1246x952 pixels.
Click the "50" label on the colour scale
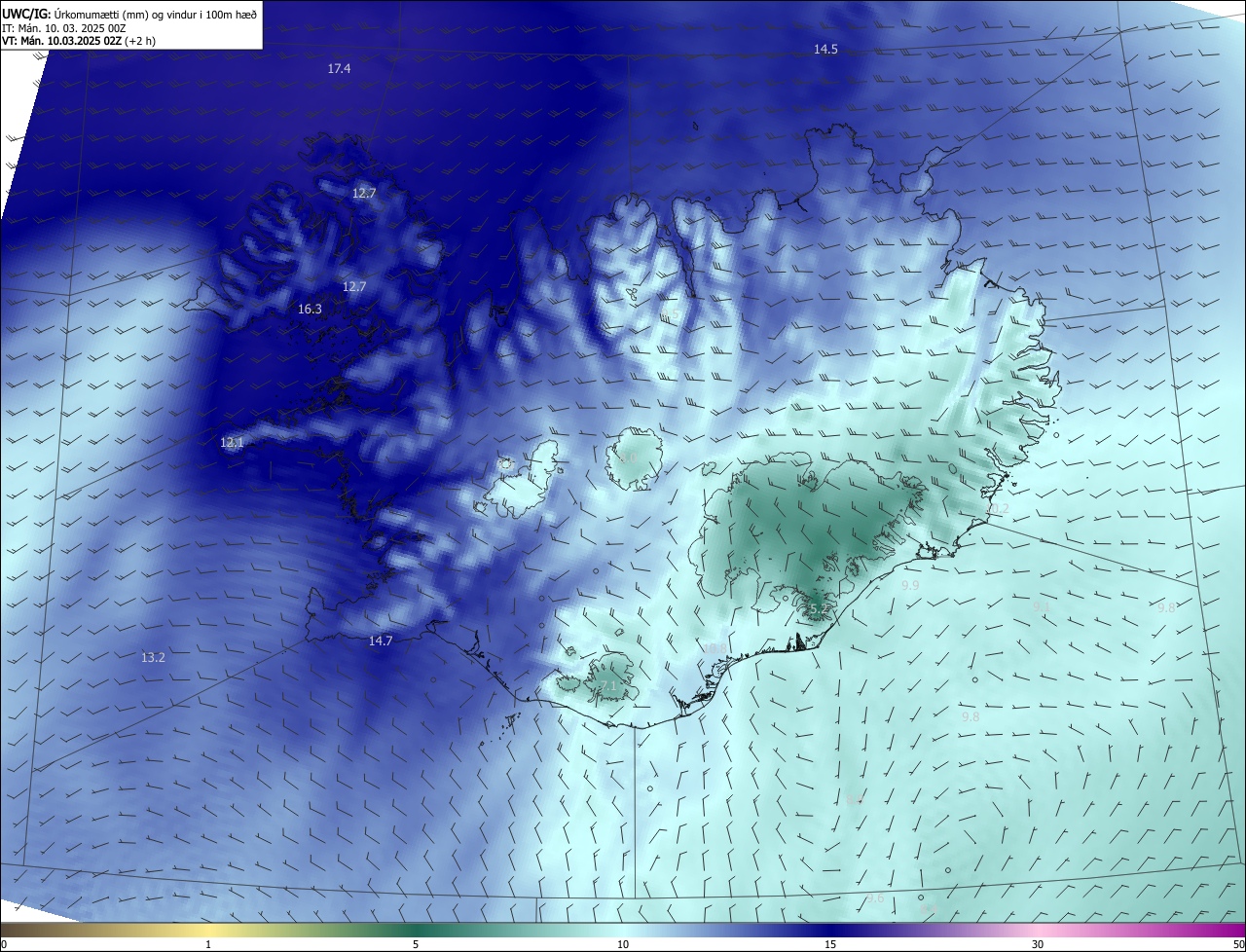tap(1238, 945)
